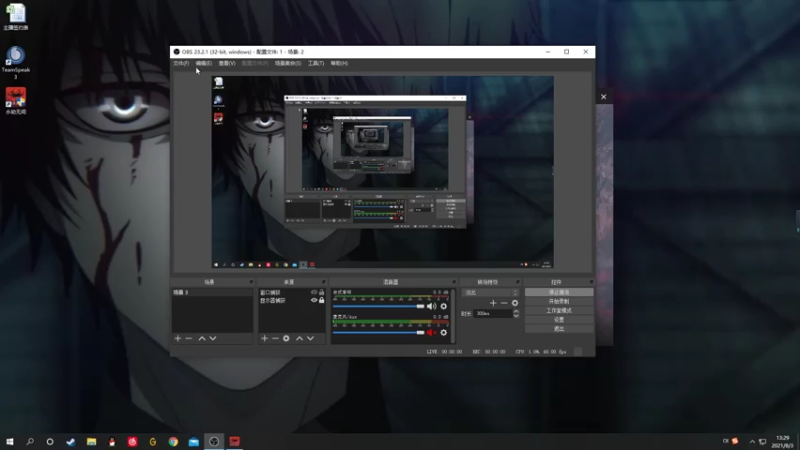Screen dimensions: 800x450
Task: Move the selected scene up
Action: pyautogui.click(x=202, y=338)
